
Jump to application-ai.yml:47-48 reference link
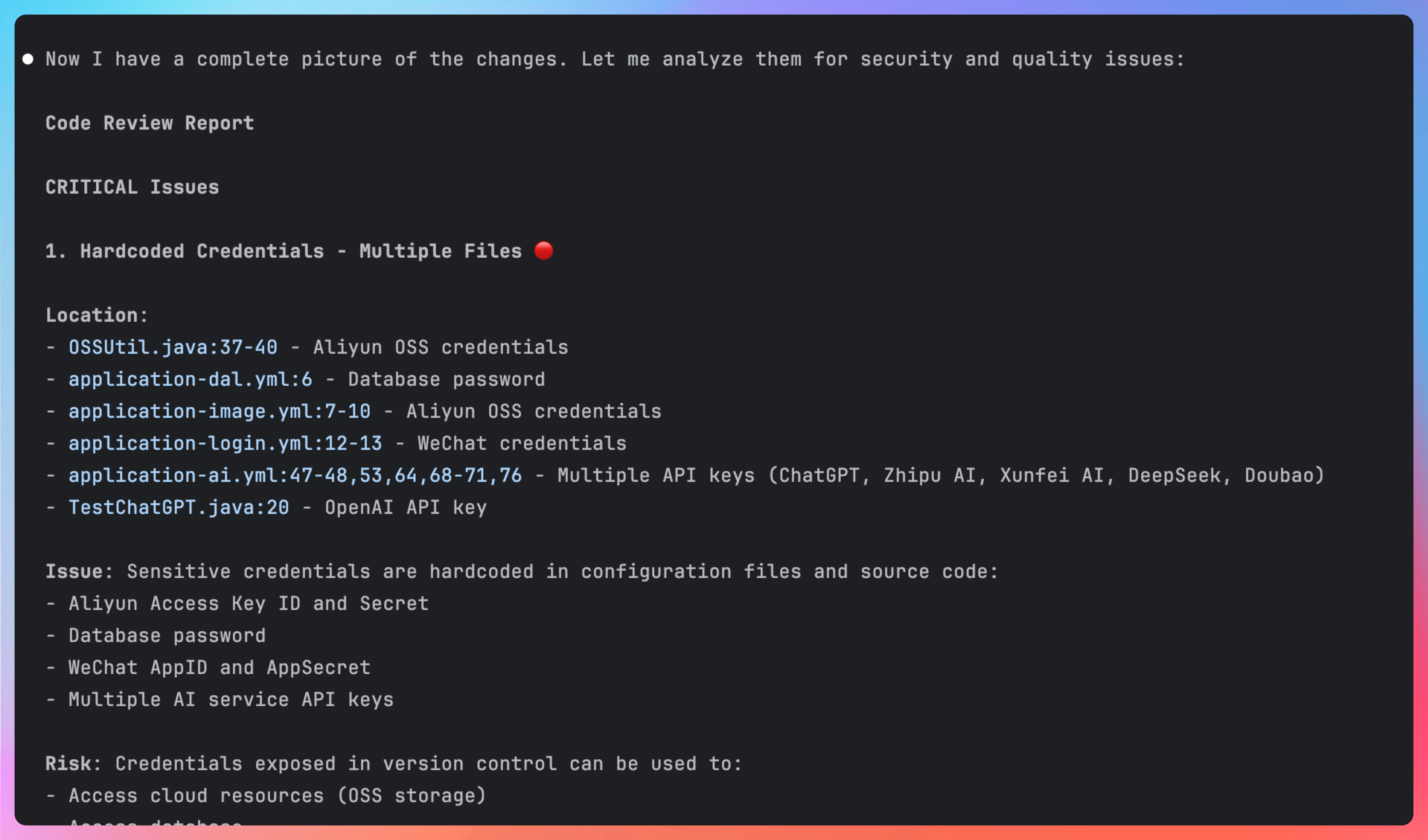pyautogui.click(x=295, y=475)
